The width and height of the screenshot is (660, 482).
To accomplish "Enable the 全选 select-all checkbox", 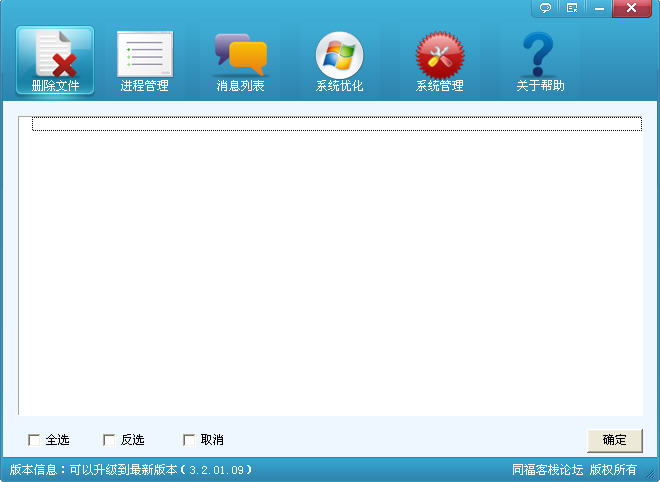I will tap(34, 440).
